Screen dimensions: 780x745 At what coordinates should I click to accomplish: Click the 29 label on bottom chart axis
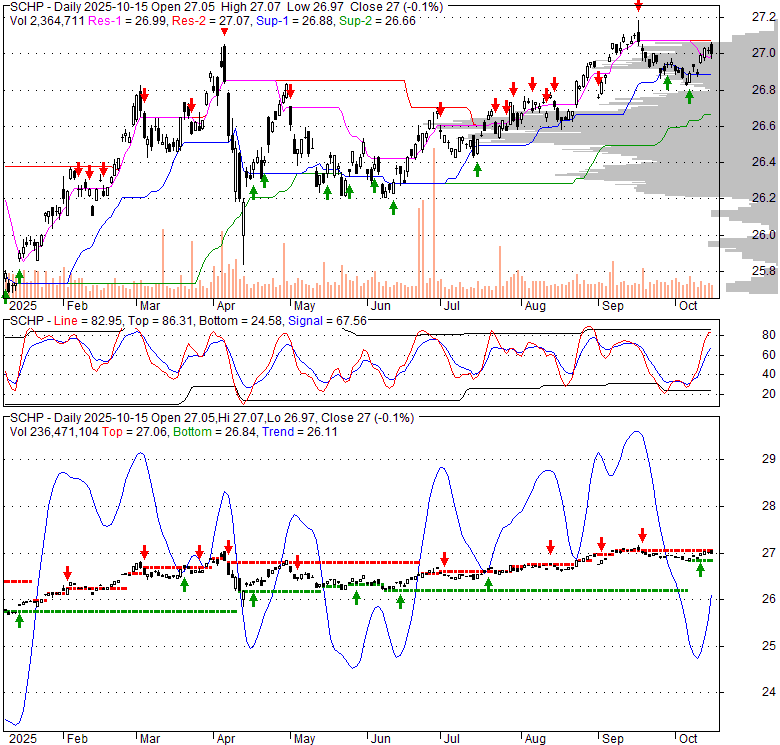click(x=769, y=459)
